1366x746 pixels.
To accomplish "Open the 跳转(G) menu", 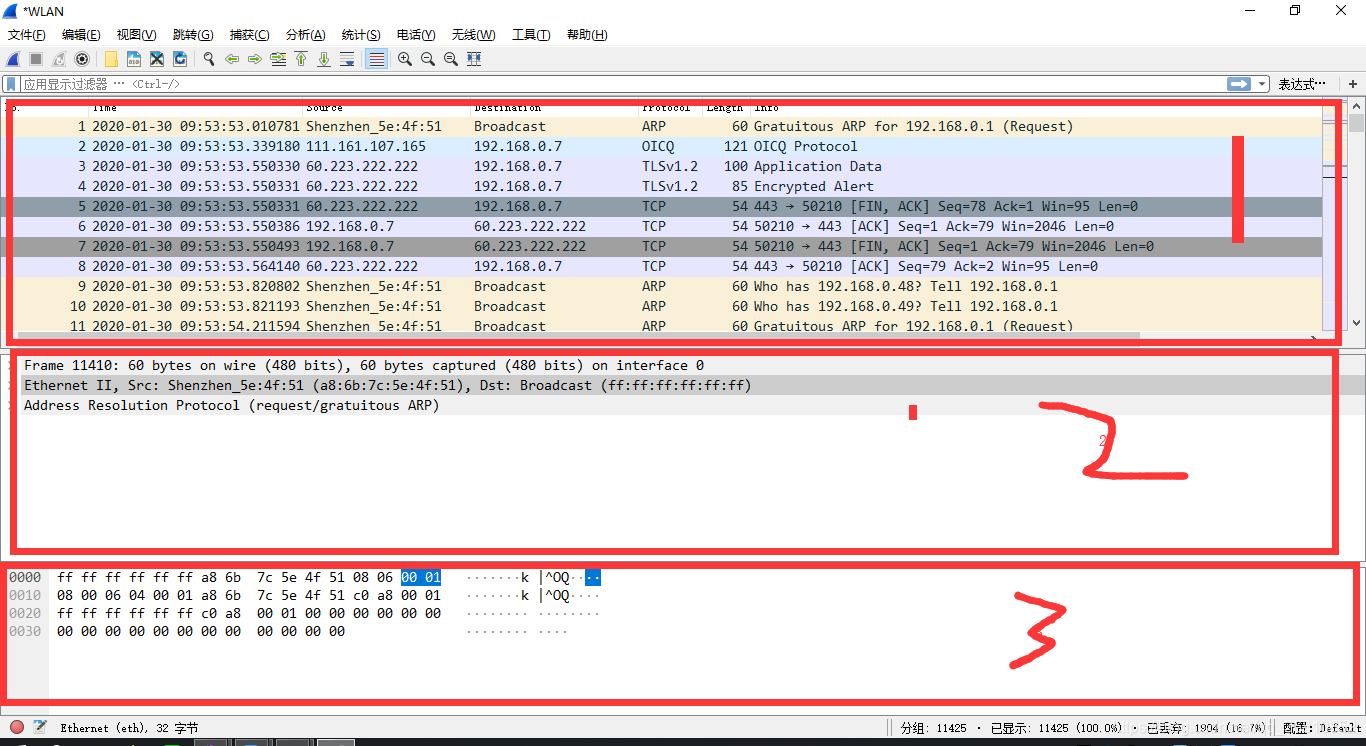I will [x=193, y=35].
